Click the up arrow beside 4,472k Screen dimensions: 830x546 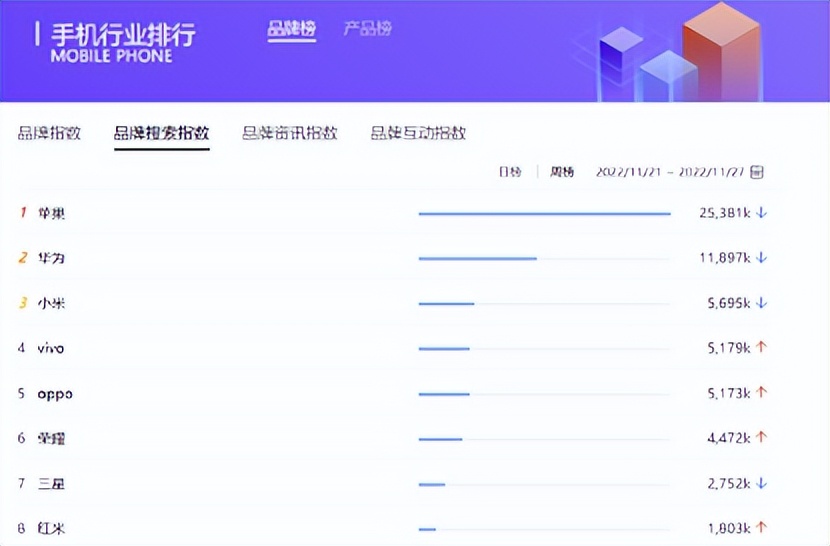(762, 437)
